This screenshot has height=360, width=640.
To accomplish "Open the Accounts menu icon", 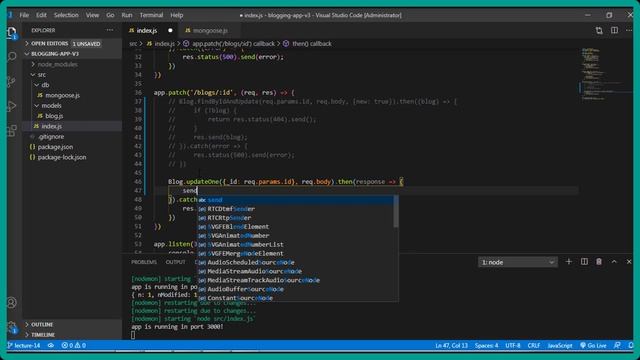I will pyautogui.click(x=11, y=302).
